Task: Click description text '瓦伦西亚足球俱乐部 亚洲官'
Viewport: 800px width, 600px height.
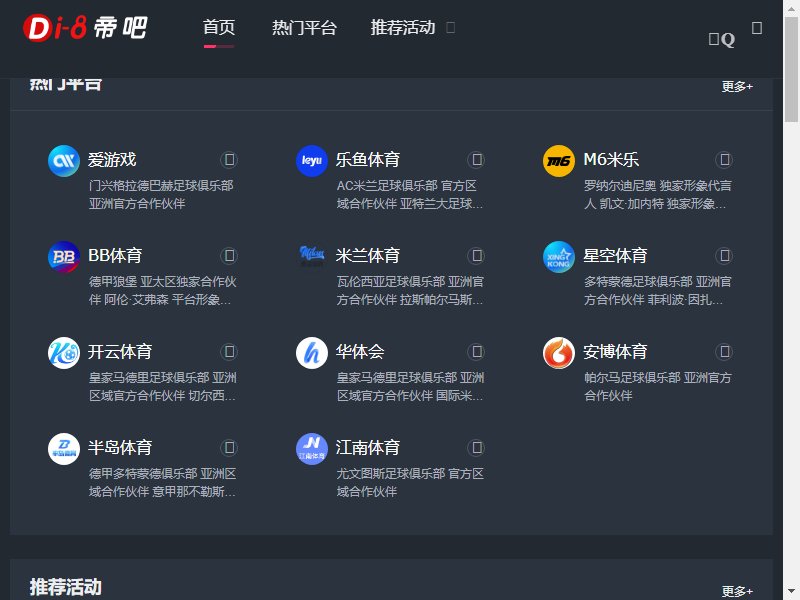Action: (x=410, y=282)
